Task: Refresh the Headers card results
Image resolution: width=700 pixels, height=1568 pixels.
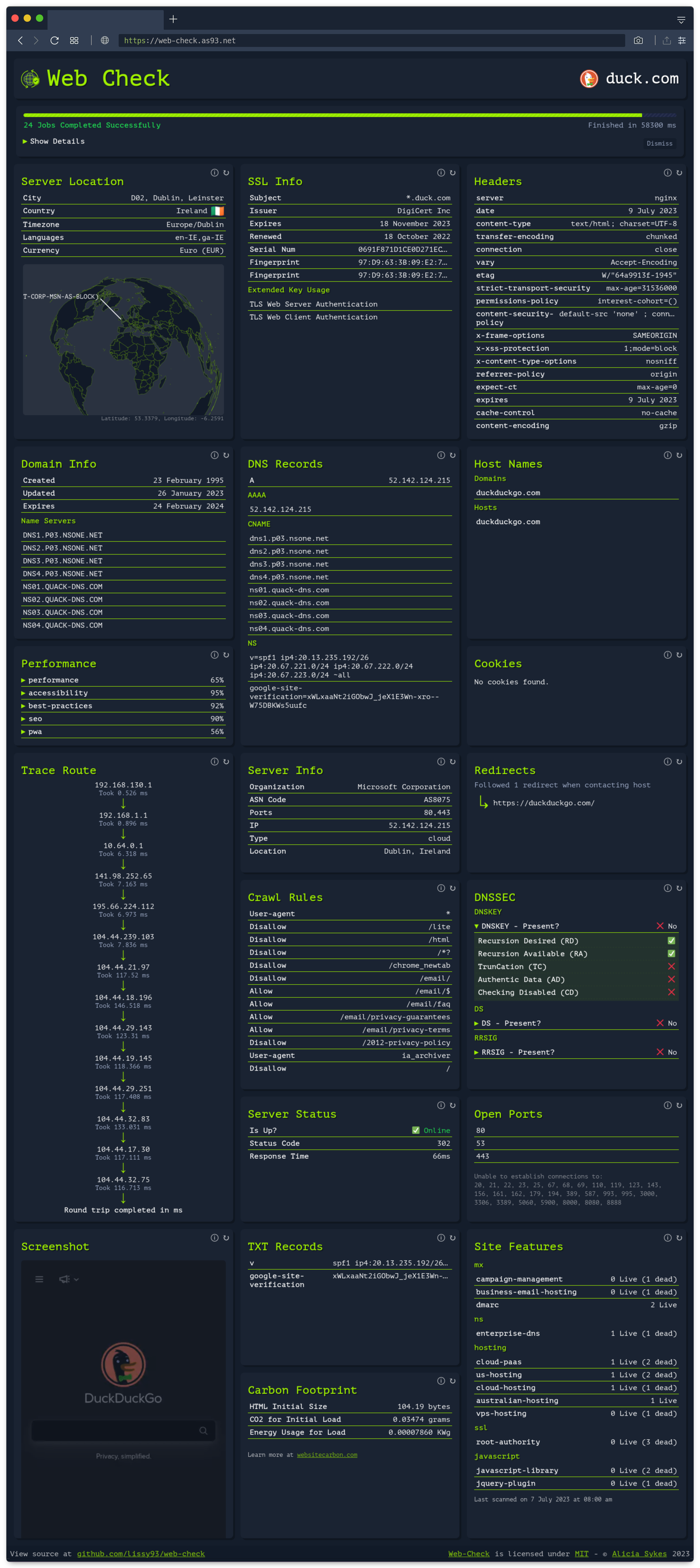Action: 679,173
